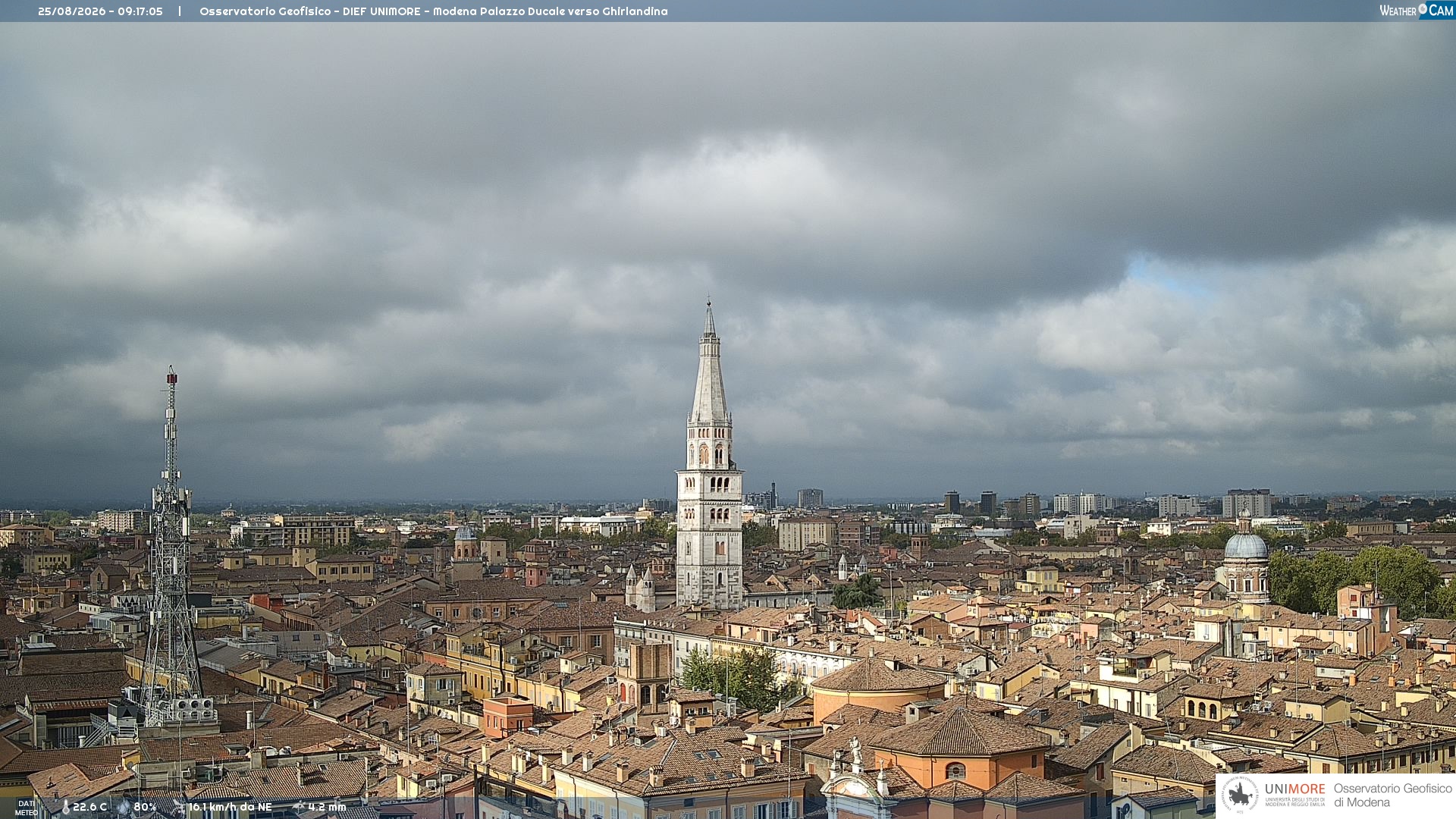
Task: Click the UNIMORE wordmark text
Action: click(x=1295, y=789)
